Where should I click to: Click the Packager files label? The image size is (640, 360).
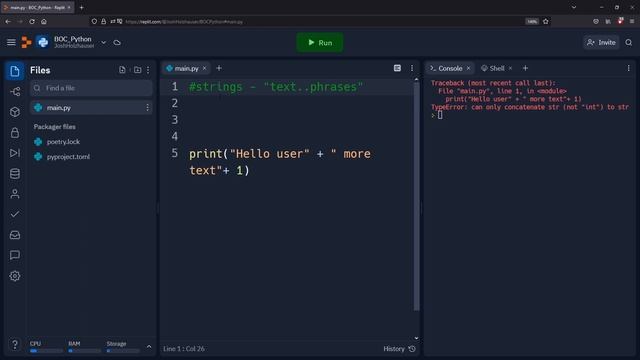coord(54,127)
